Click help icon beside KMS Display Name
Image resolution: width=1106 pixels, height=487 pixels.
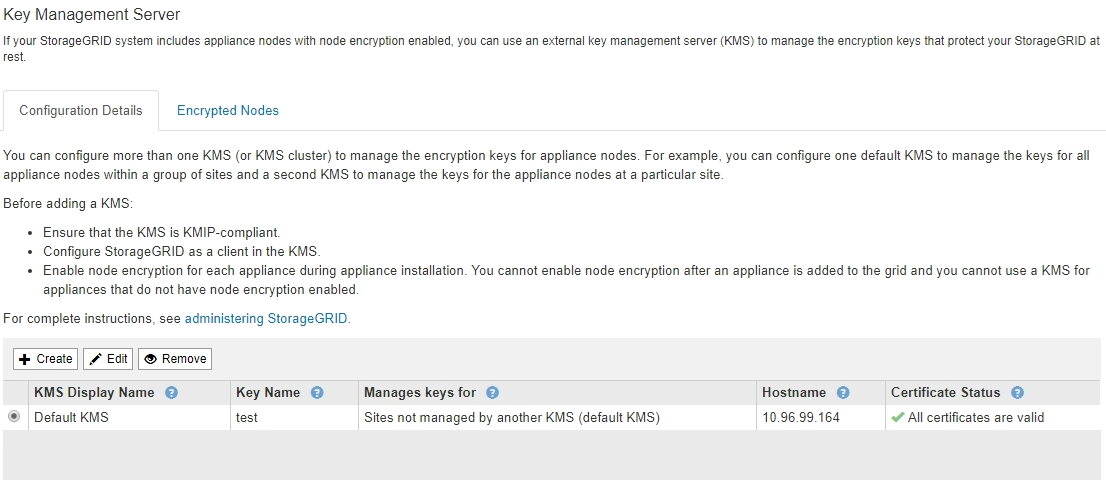[x=171, y=393]
